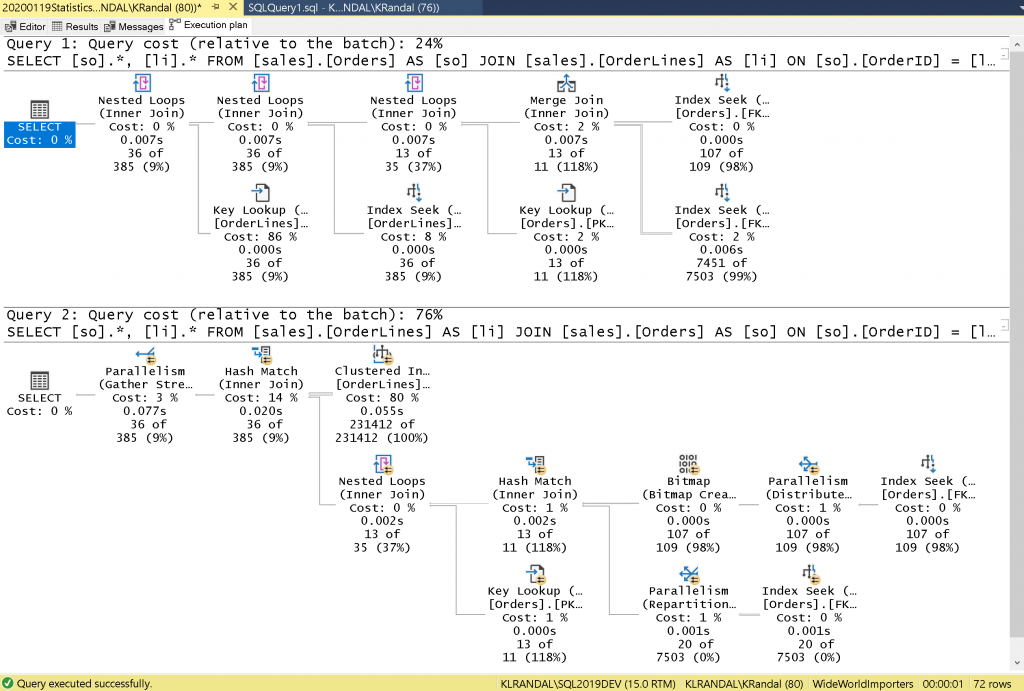
Task: Select Clustered Index Scan OrderLines operator
Action: pos(382,394)
